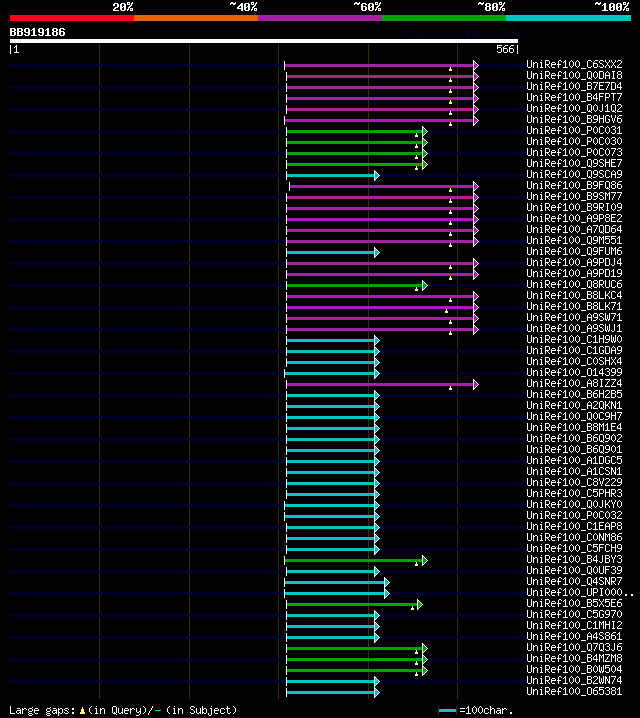Screen dimensions: 640x718
Task: Click the UniRef100_B4JBY3 label
Action: [574, 559]
